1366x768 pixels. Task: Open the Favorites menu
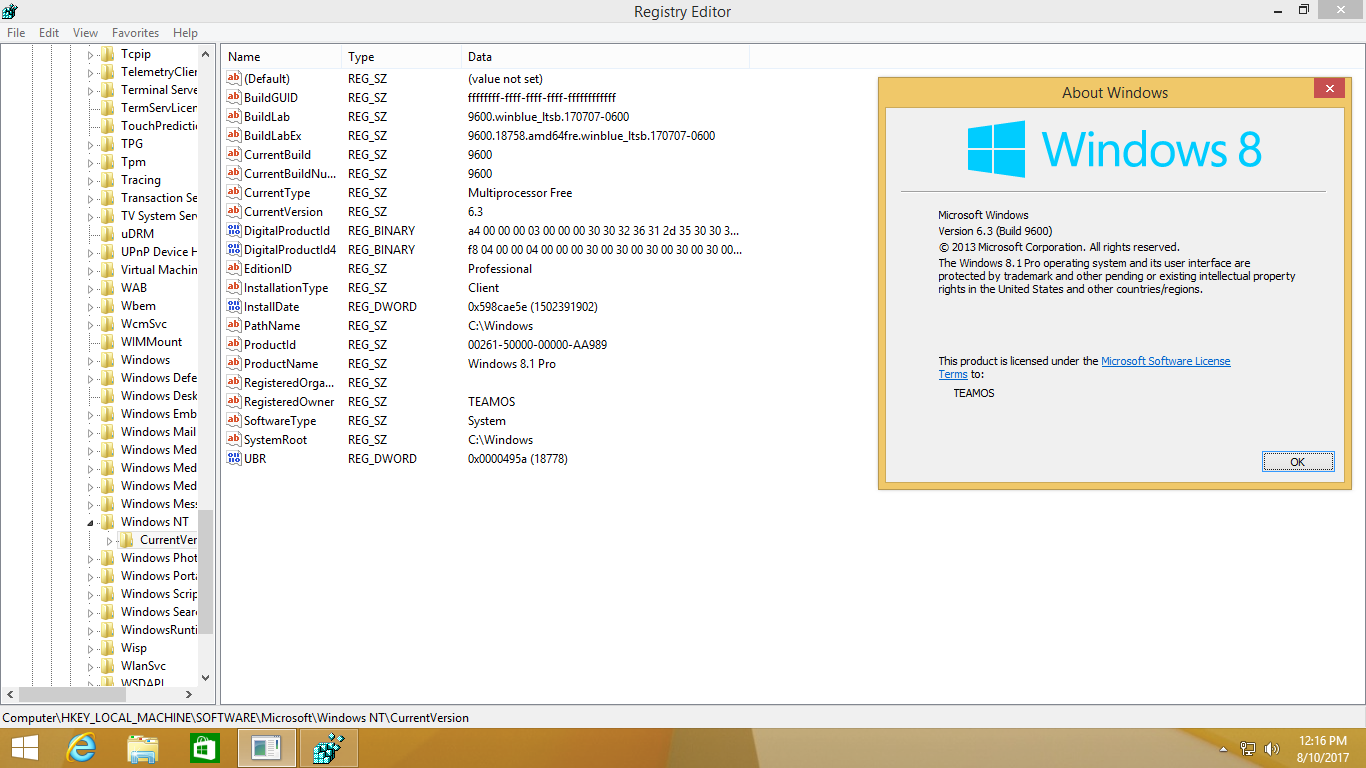135,33
